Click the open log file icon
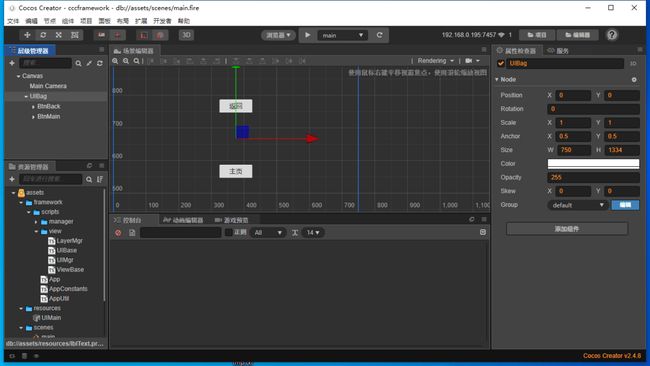 click(132, 233)
